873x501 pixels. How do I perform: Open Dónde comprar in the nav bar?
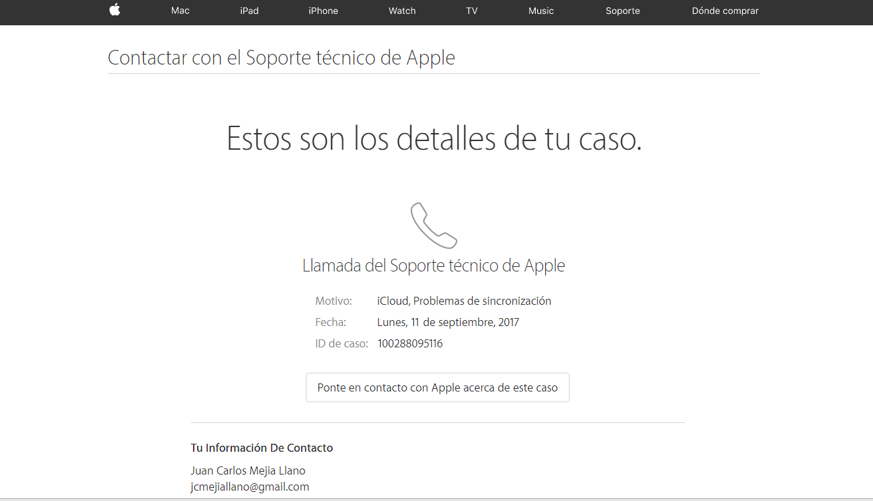[725, 11]
